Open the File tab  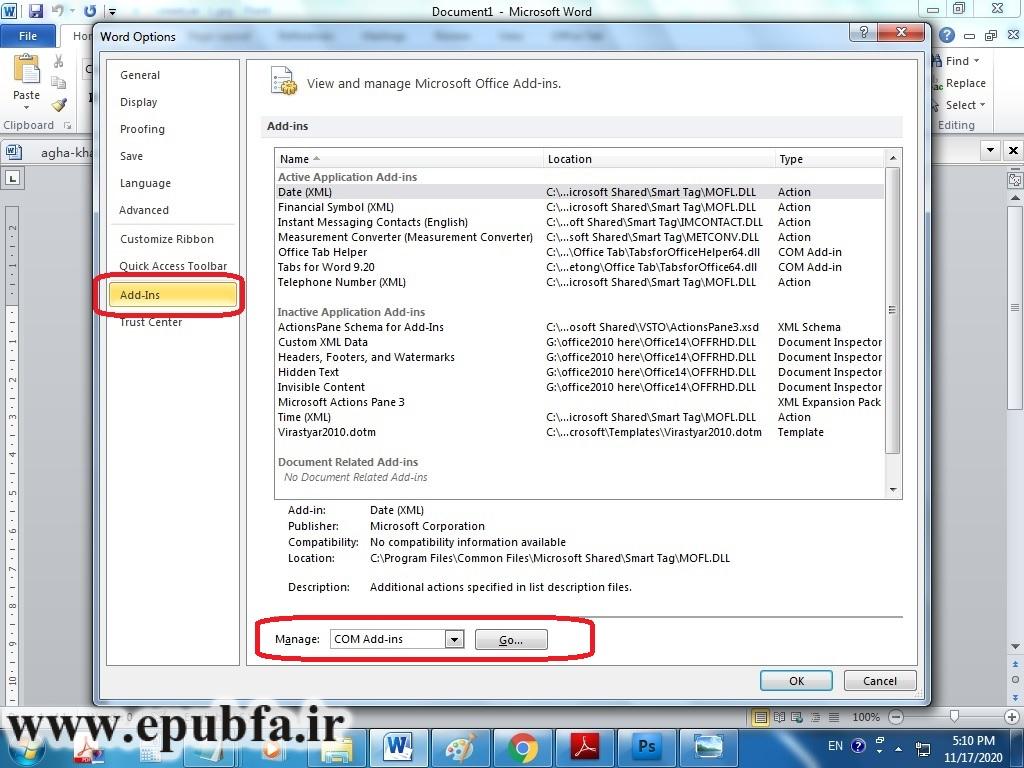[x=28, y=36]
